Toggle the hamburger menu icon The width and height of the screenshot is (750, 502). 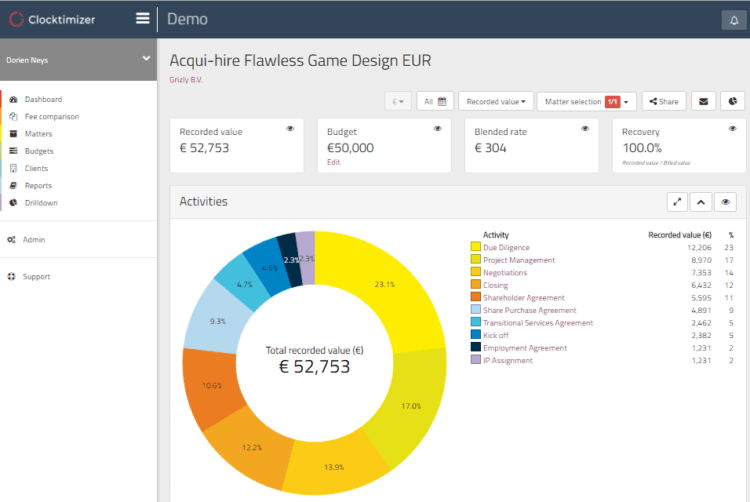click(x=142, y=19)
